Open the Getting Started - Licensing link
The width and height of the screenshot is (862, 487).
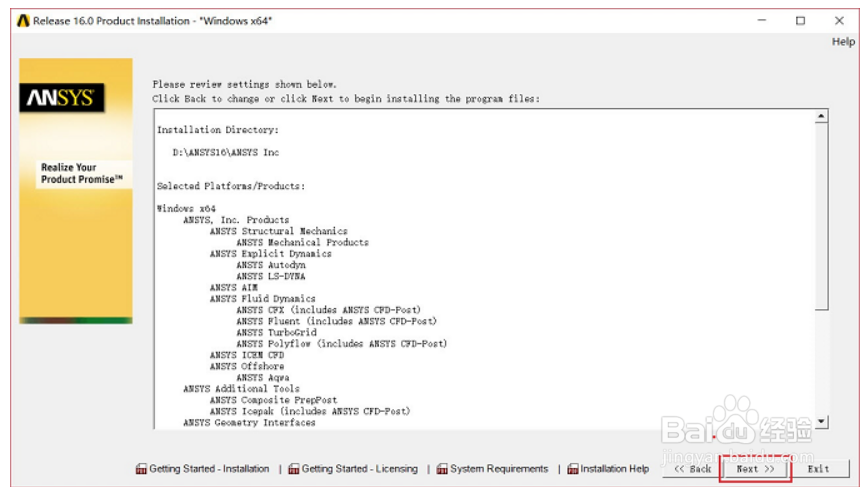[x=360, y=469]
